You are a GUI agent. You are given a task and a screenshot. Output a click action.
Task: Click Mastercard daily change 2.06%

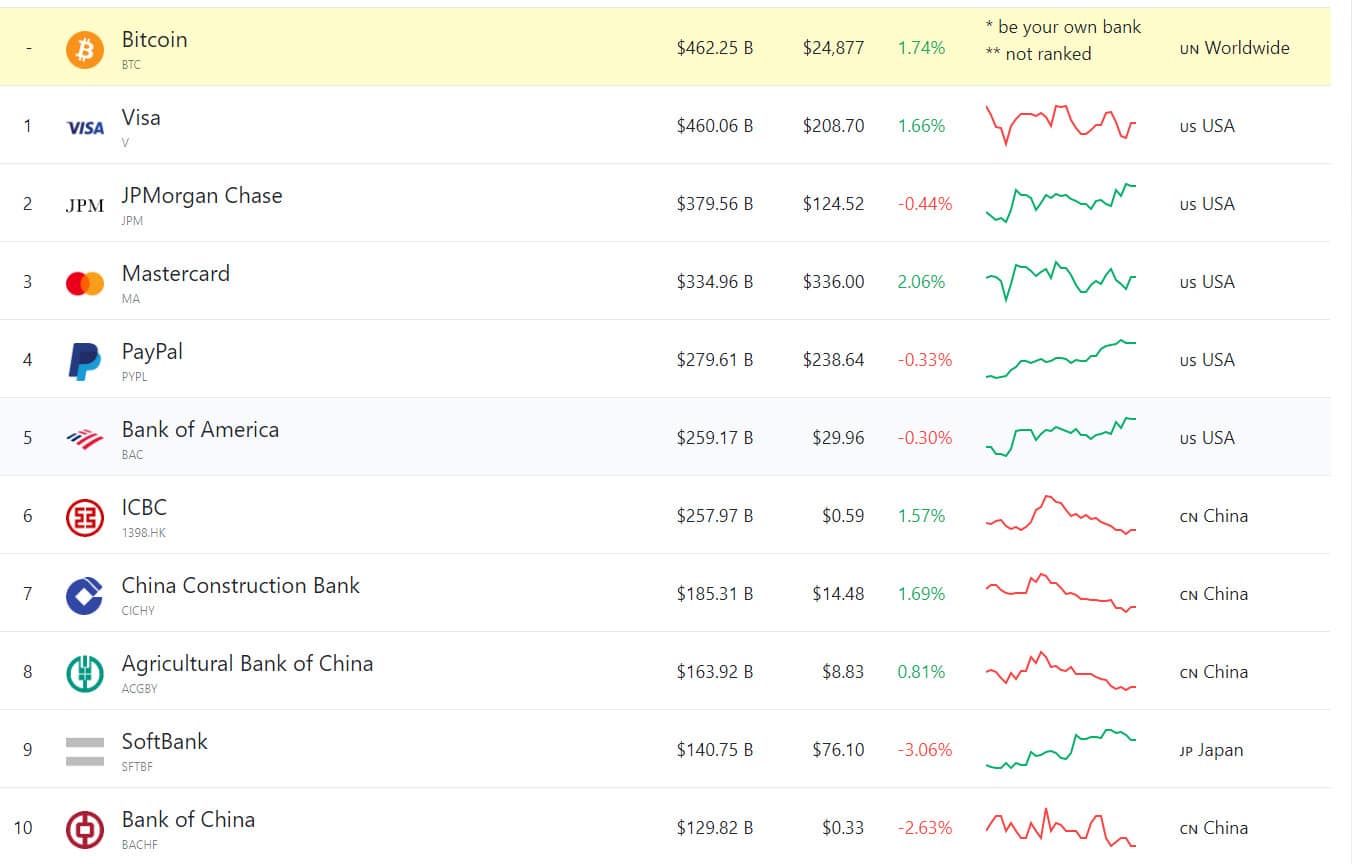(921, 281)
